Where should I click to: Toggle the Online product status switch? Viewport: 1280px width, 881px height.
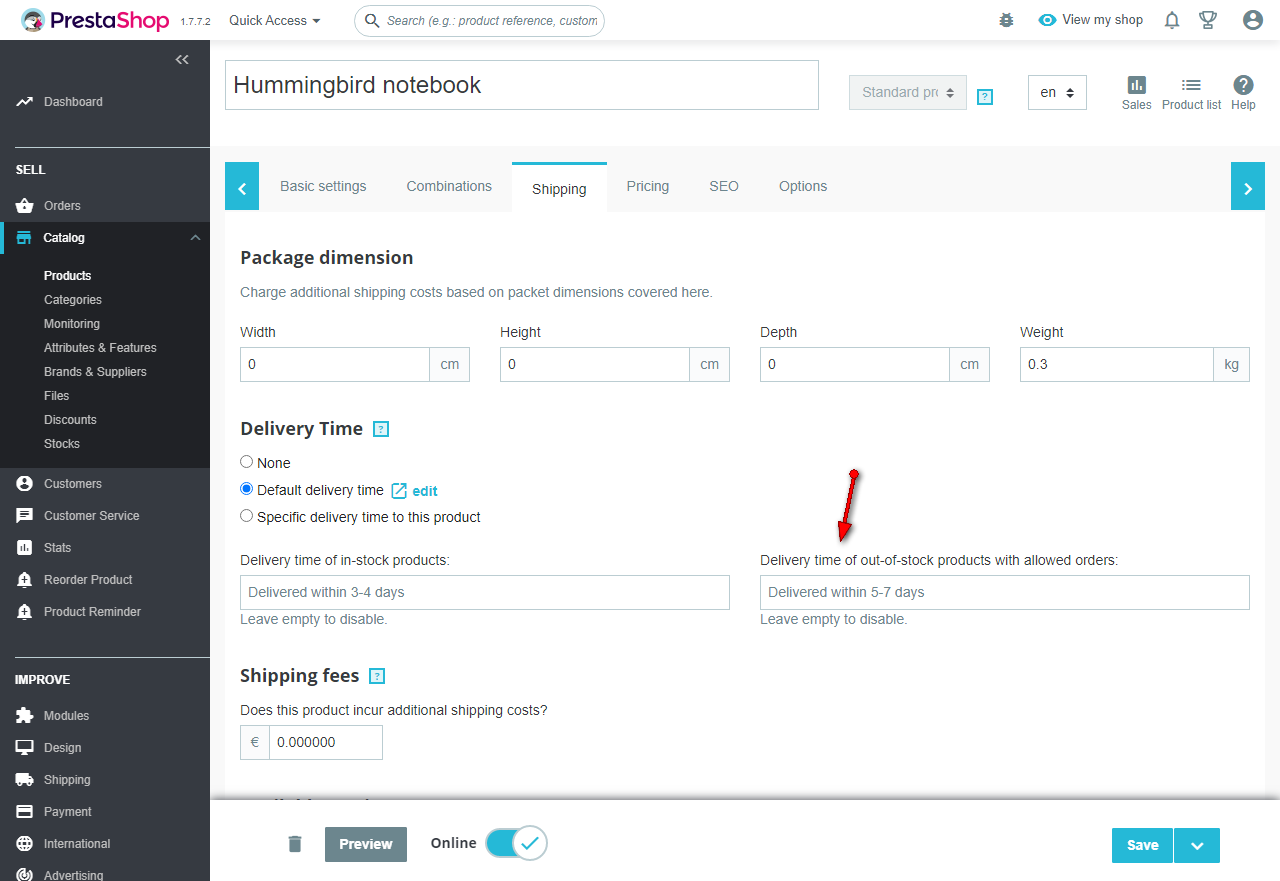tap(516, 843)
